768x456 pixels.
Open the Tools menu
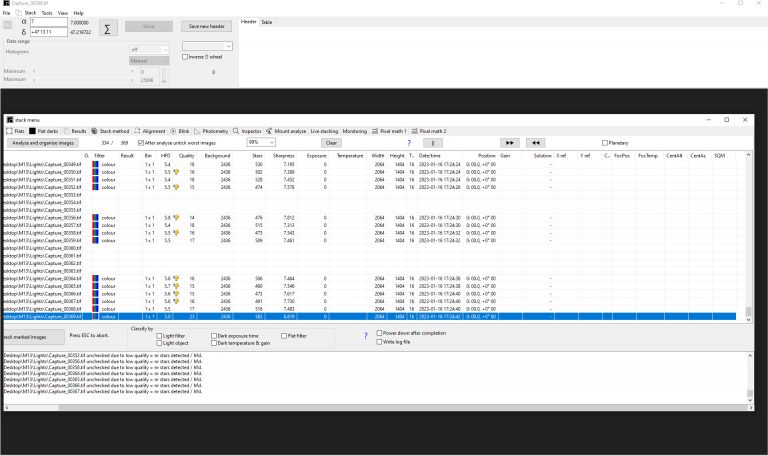[x=46, y=13]
